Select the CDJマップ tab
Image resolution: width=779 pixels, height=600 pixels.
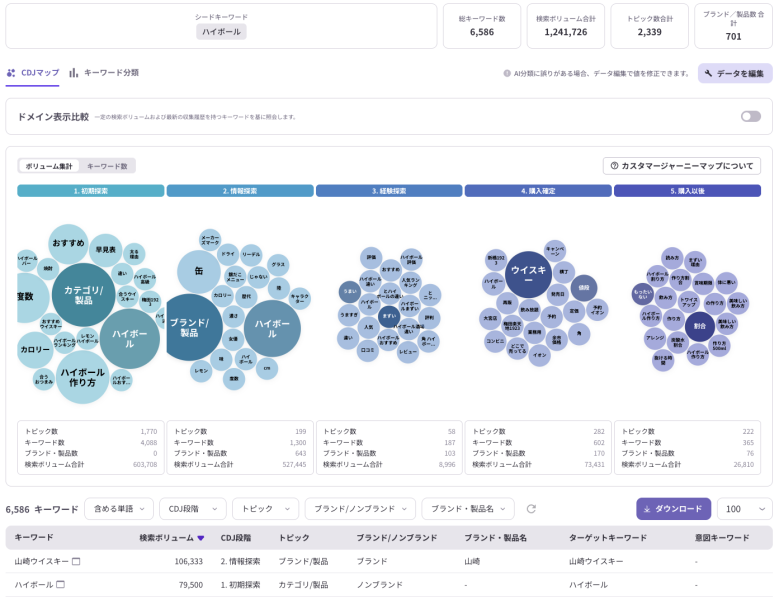33,73
